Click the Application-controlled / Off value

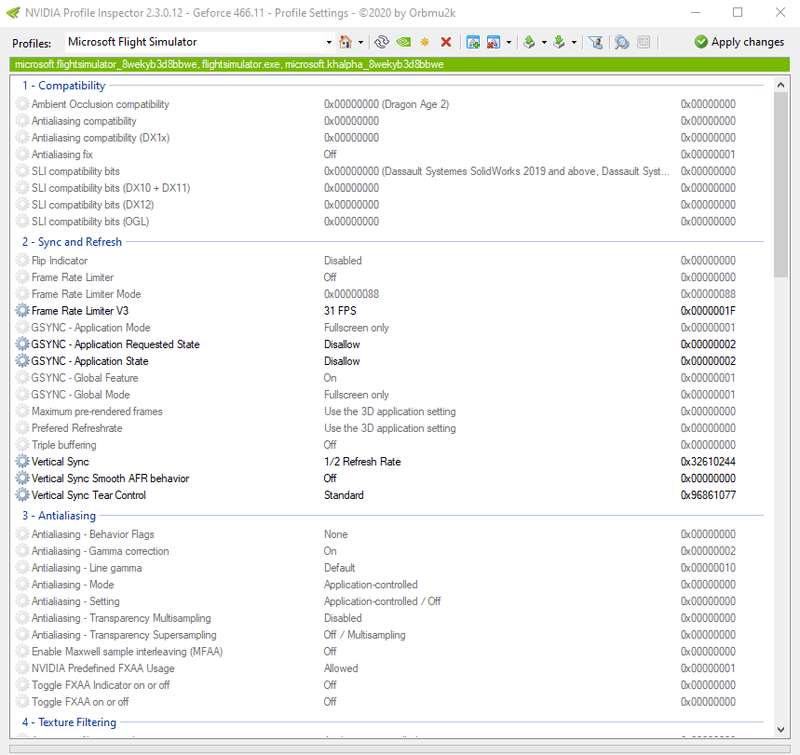point(383,601)
